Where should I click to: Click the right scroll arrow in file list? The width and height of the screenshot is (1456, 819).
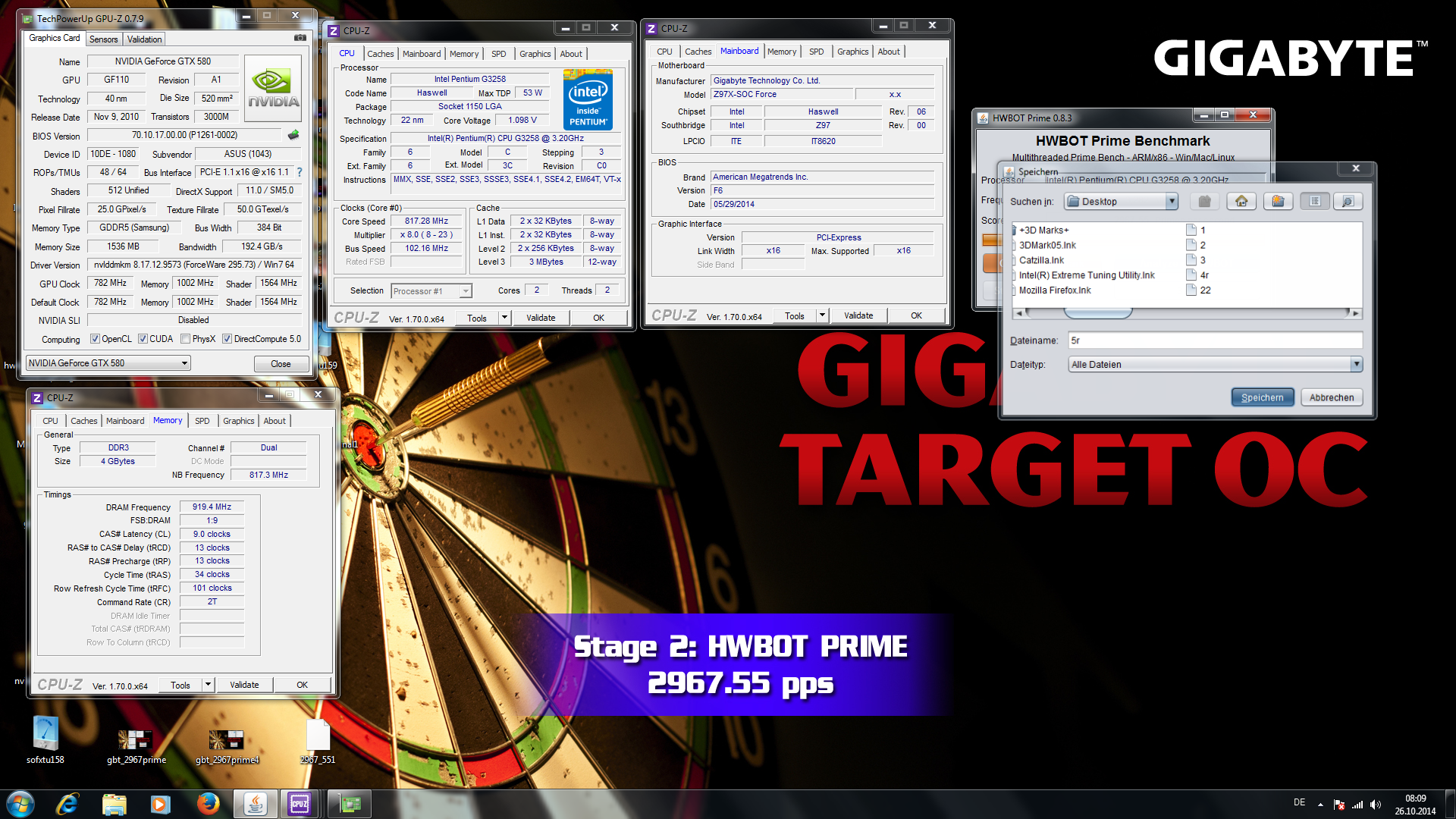point(1356,312)
